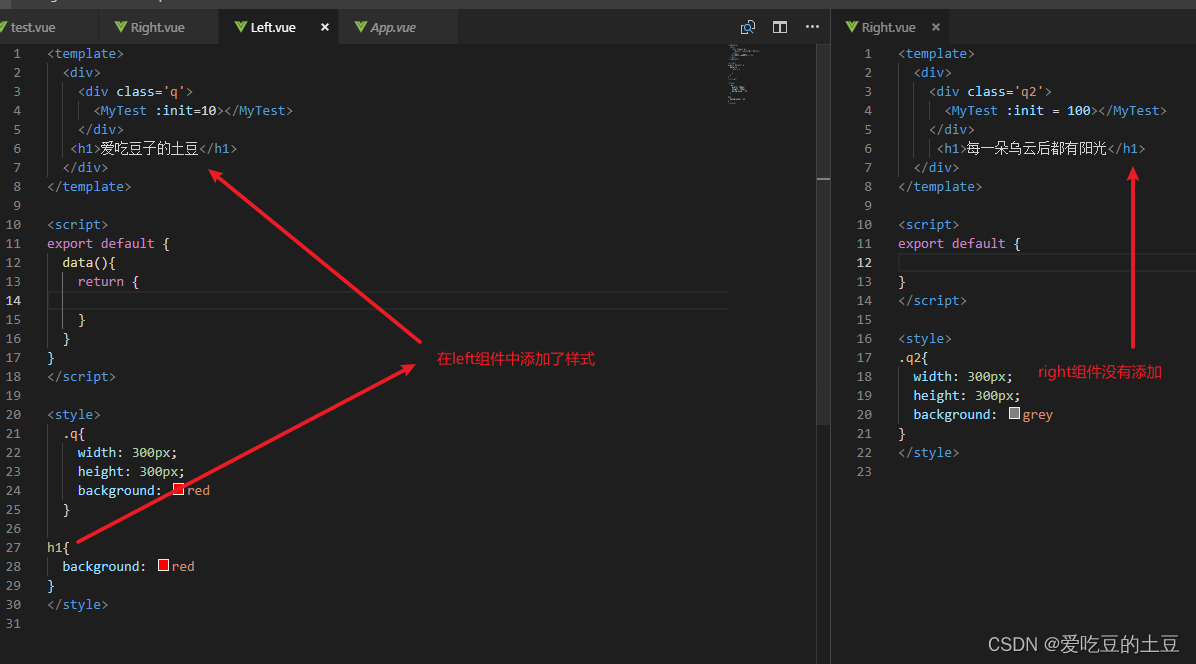The image size is (1196, 664).
Task: Click line number 16 in Right.vue gutter
Action: [864, 338]
